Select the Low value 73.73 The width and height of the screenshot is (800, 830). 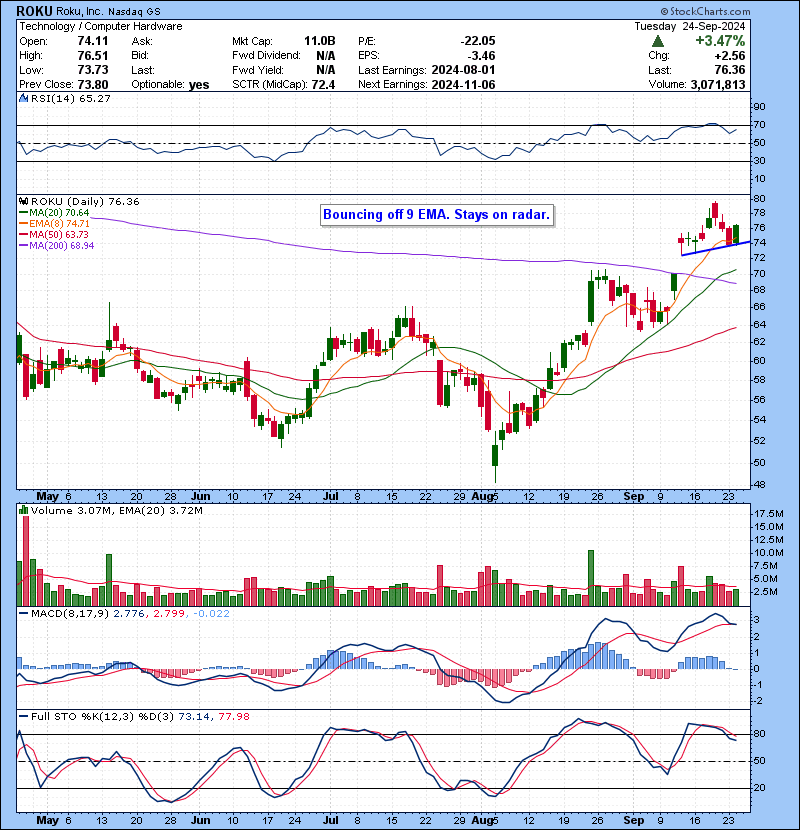point(93,70)
